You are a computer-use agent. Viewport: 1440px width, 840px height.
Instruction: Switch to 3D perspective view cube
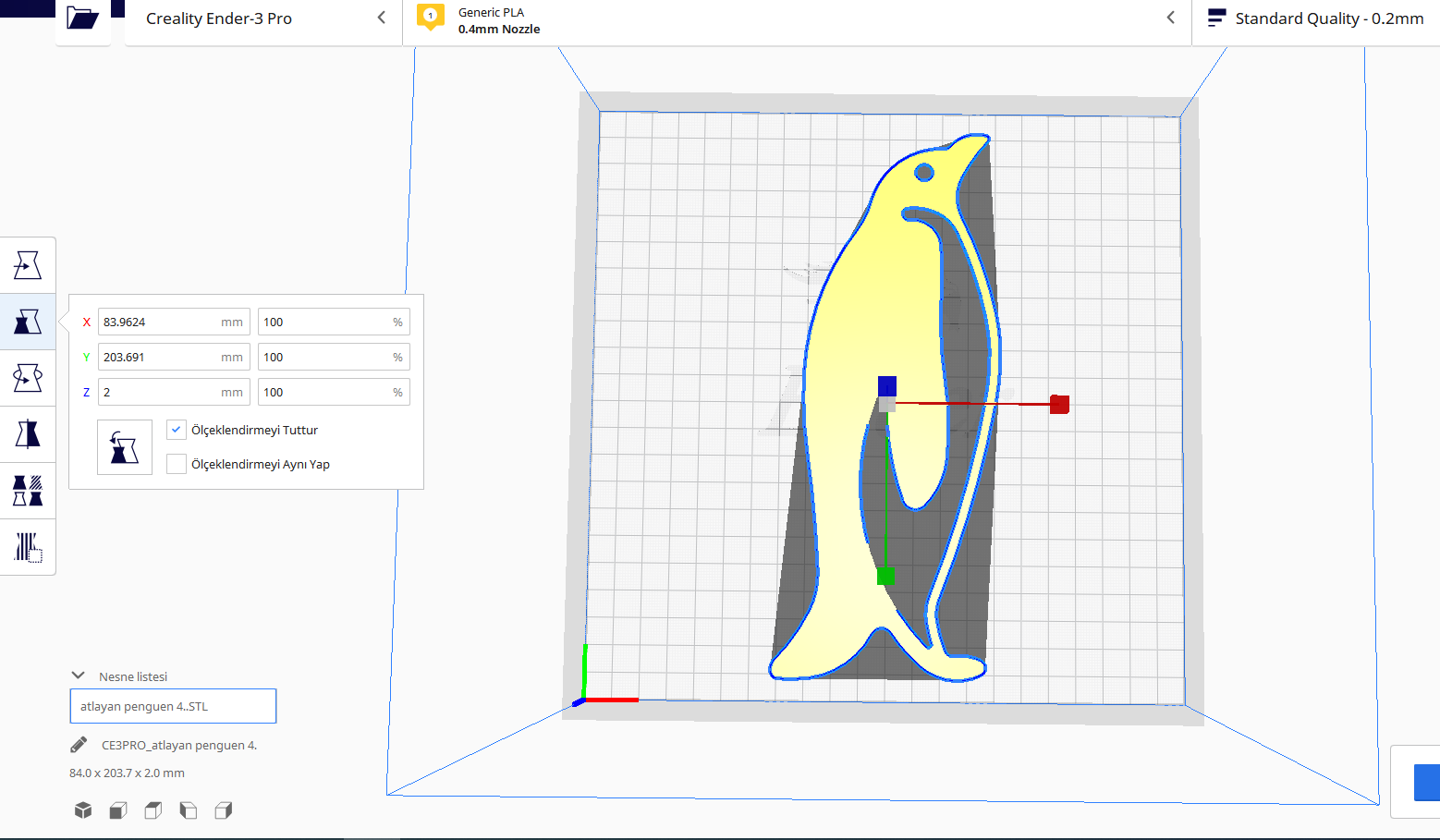[83, 810]
